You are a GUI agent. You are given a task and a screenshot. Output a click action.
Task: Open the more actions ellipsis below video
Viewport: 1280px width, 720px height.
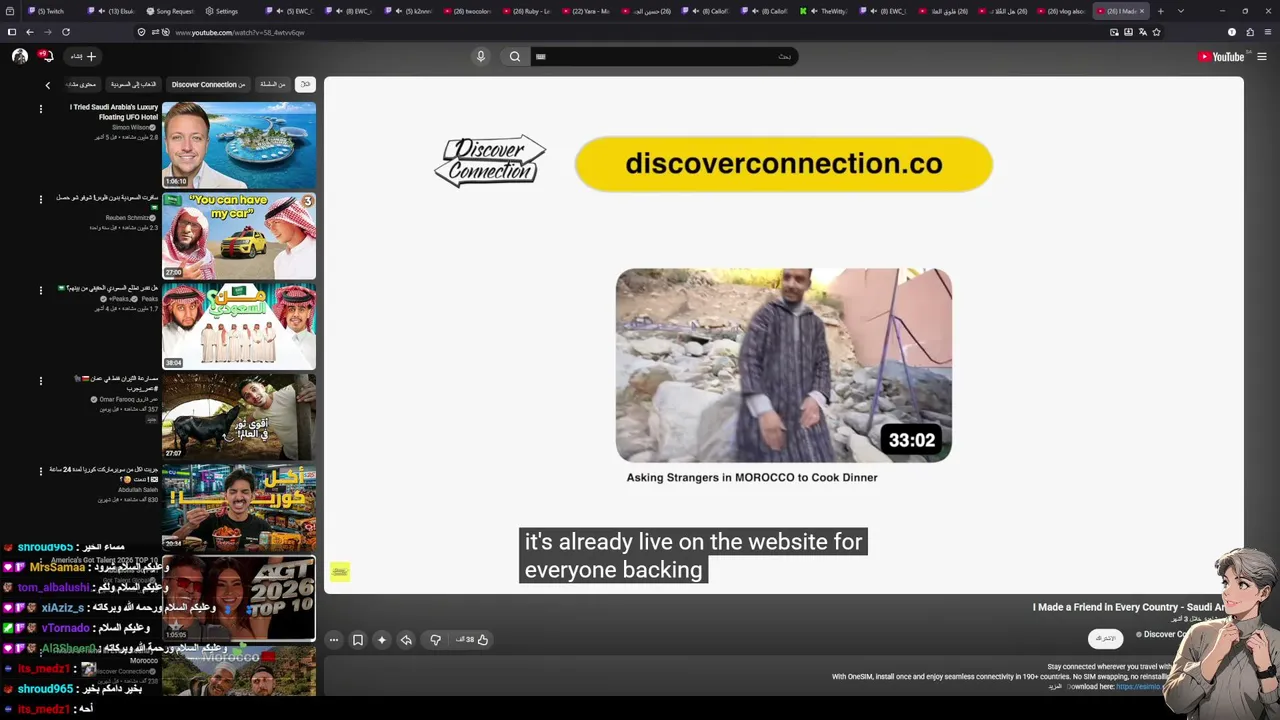pos(334,640)
